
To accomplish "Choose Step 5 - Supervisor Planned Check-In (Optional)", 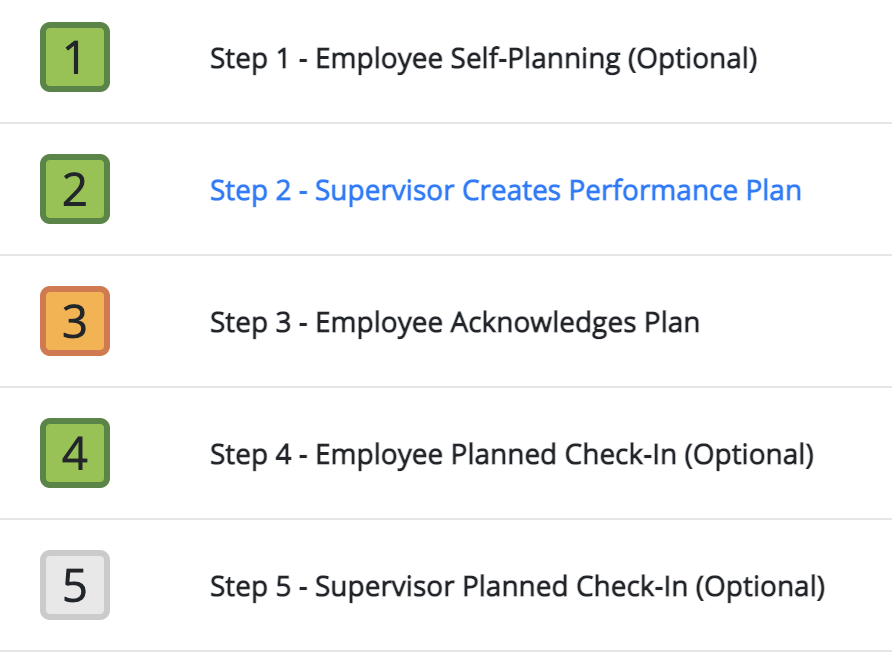I will [x=517, y=587].
